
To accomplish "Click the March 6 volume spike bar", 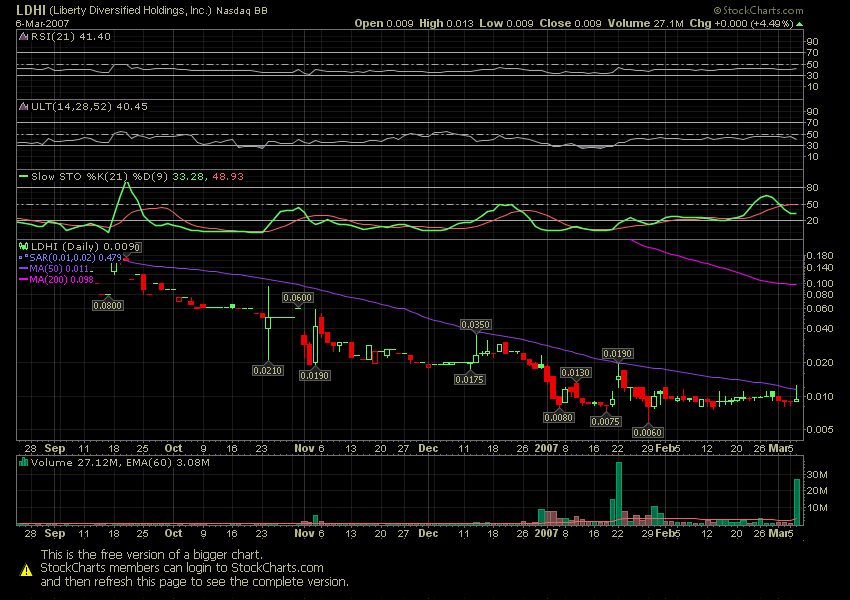I will pos(797,502).
